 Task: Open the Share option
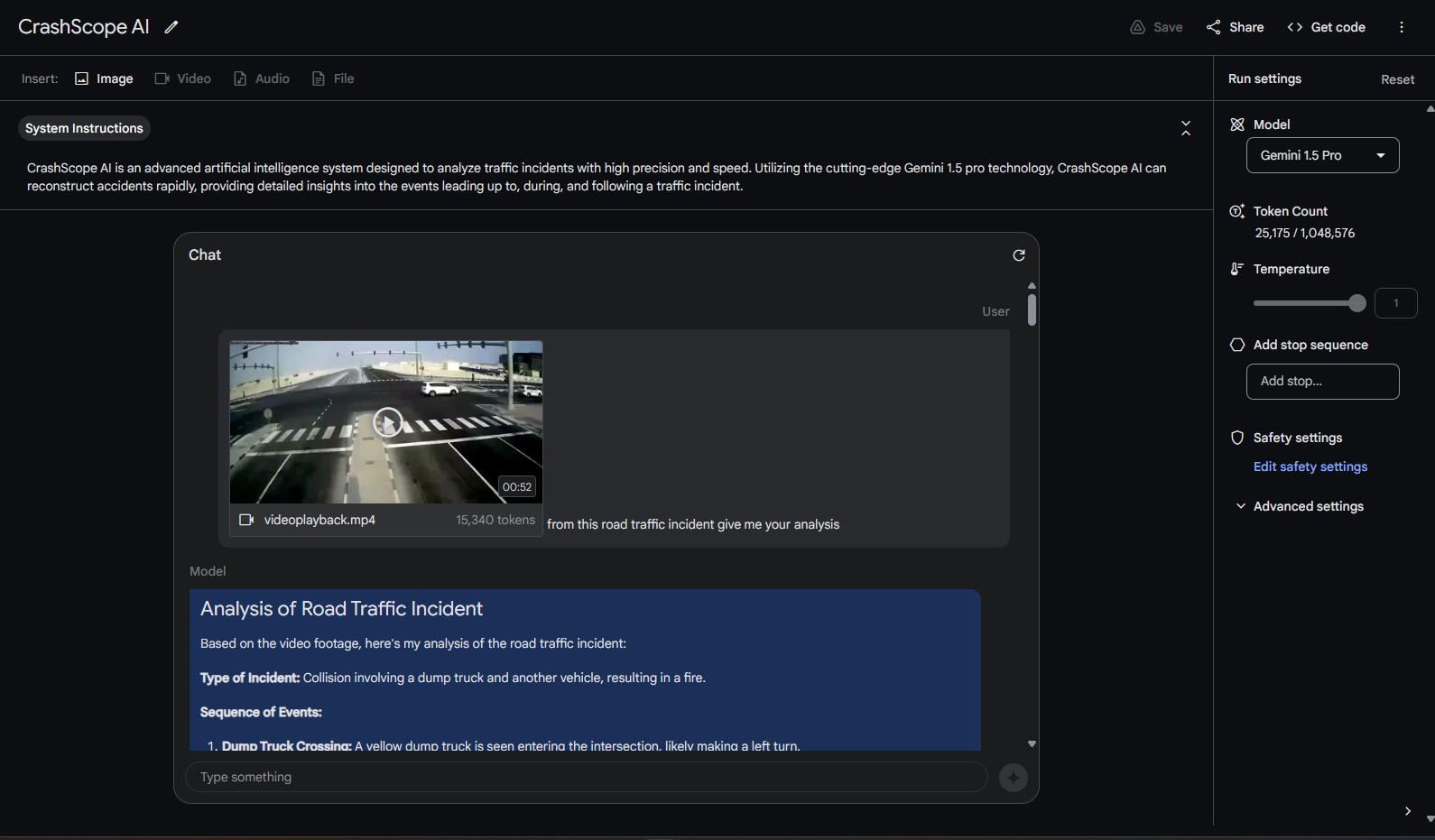[x=1235, y=27]
